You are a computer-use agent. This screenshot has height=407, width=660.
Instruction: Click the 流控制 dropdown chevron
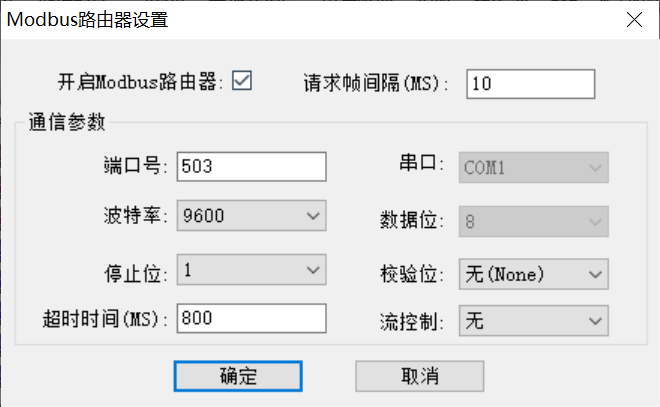(595, 321)
